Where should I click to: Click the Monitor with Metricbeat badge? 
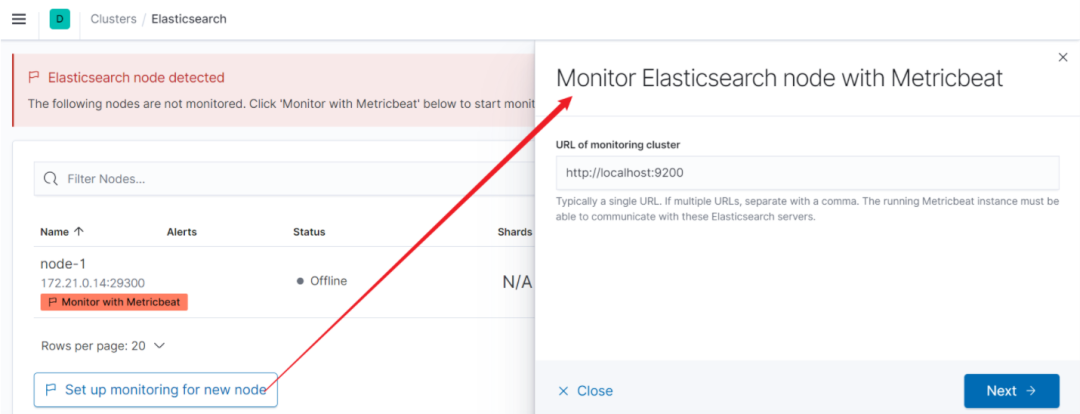[114, 302]
